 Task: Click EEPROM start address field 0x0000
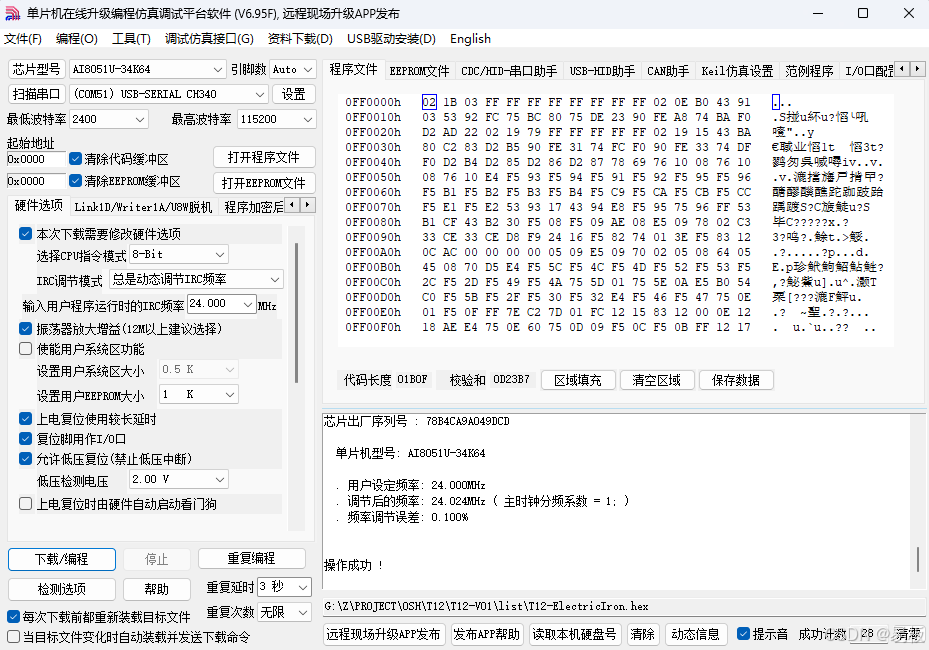point(36,181)
